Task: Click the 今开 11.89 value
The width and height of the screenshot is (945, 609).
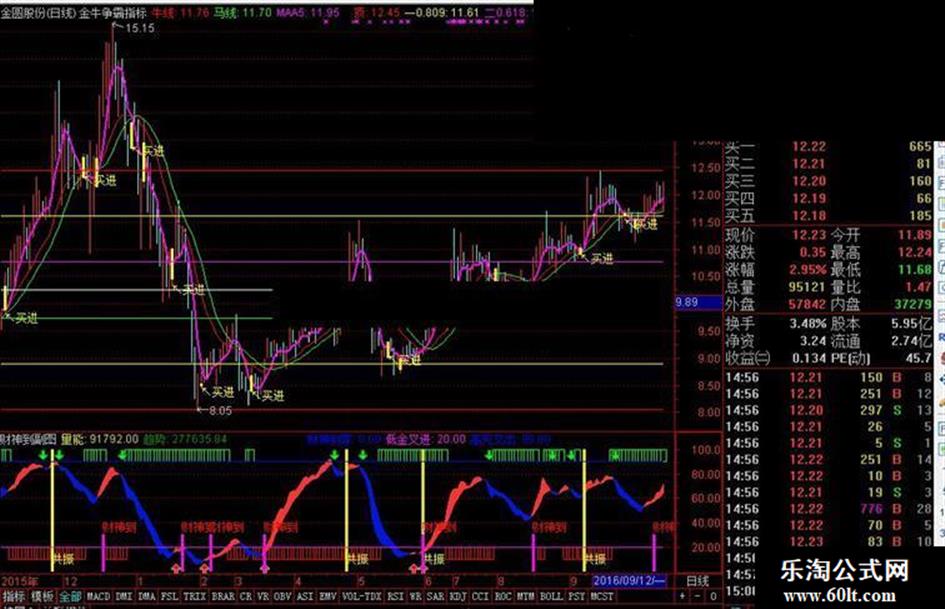Action: pyautogui.click(x=914, y=235)
